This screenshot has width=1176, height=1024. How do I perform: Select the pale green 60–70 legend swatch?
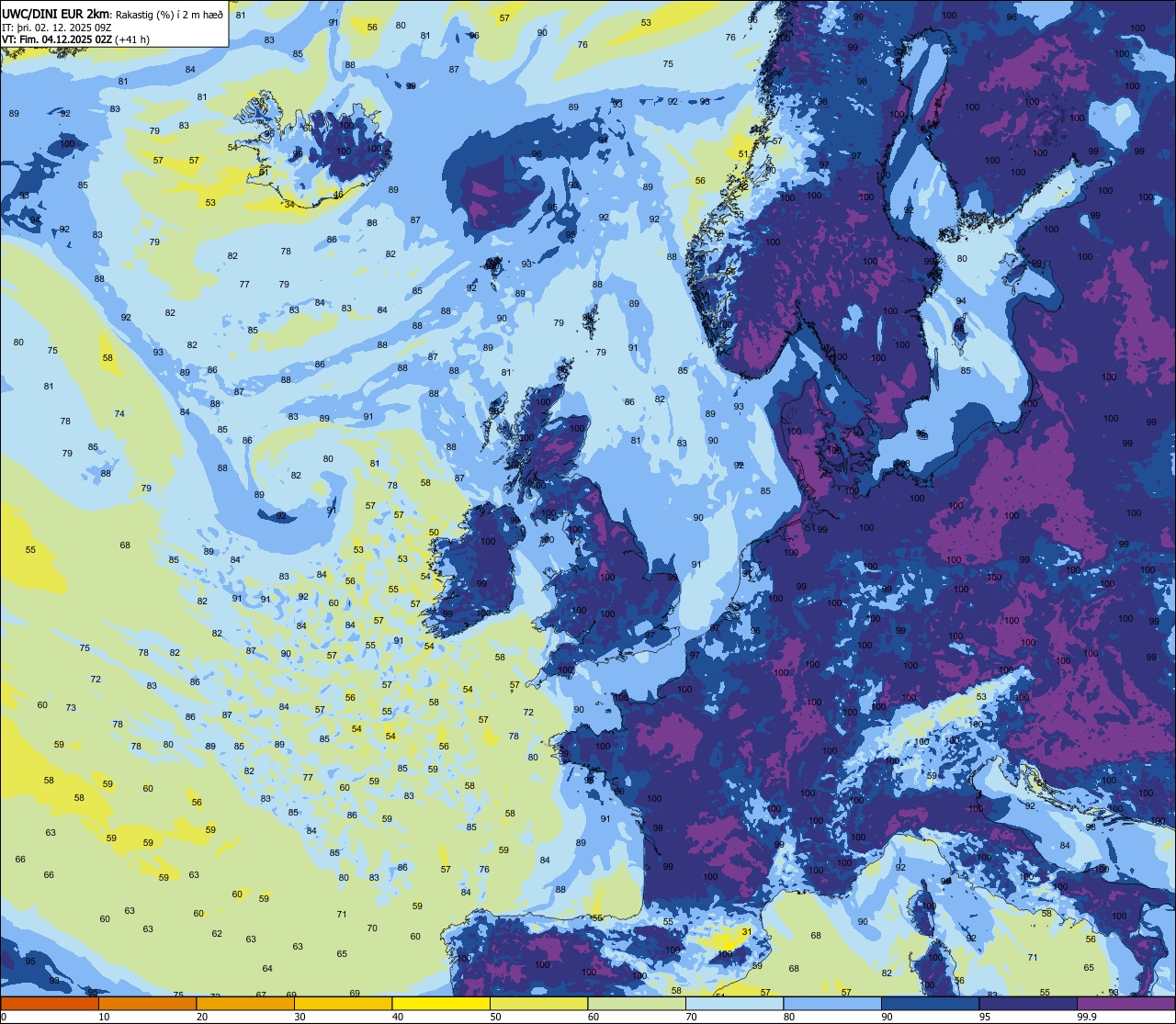(x=637, y=1004)
